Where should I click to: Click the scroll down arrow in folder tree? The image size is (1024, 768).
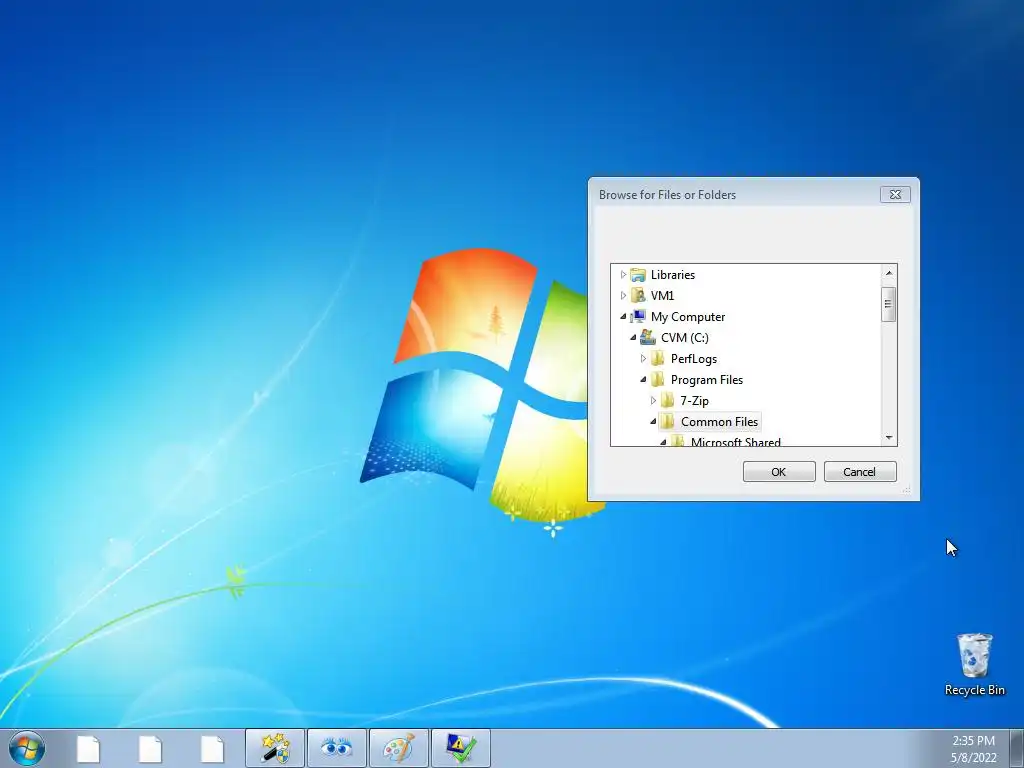[x=888, y=438]
